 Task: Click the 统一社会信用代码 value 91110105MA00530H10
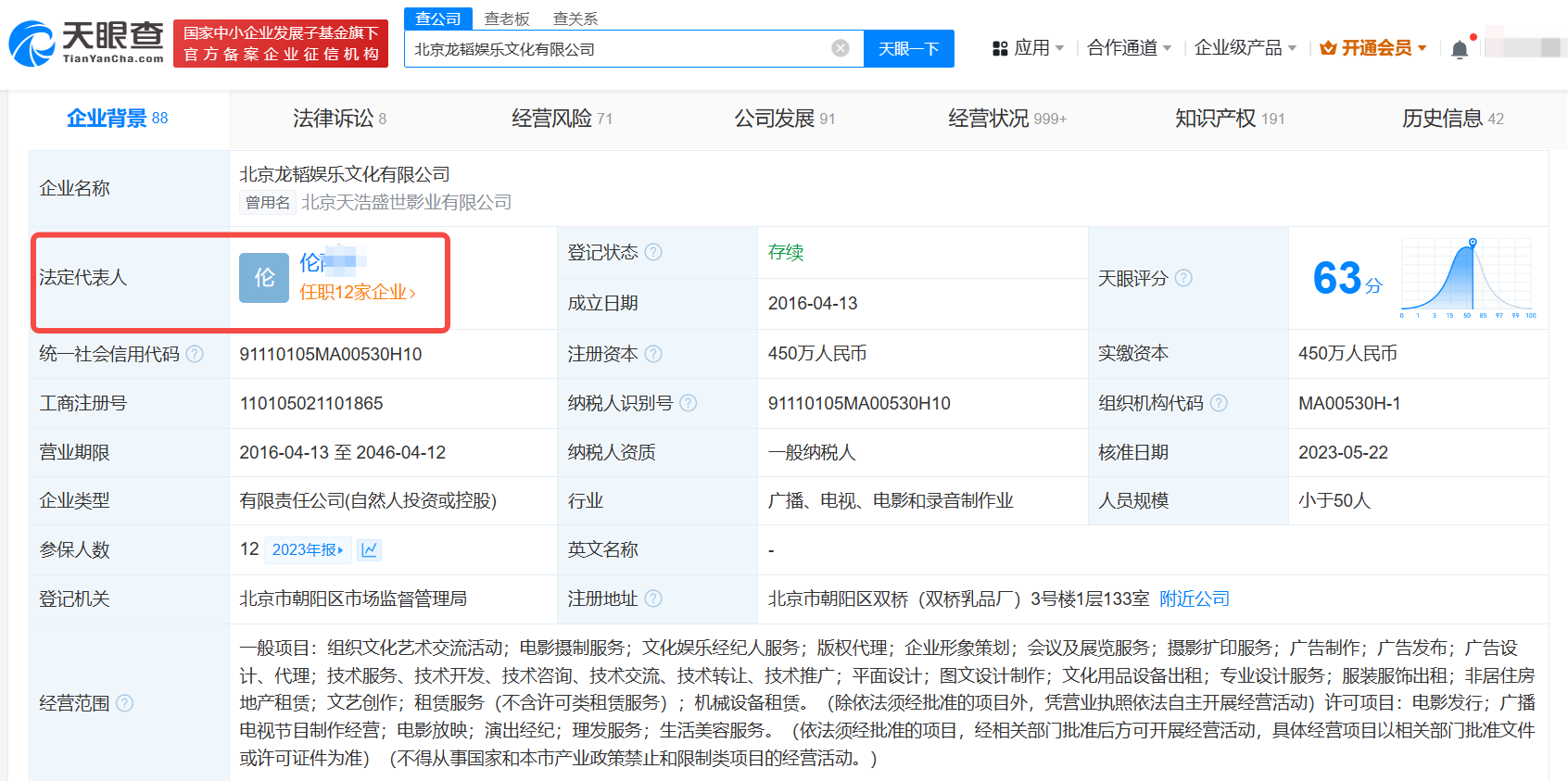[x=331, y=354]
